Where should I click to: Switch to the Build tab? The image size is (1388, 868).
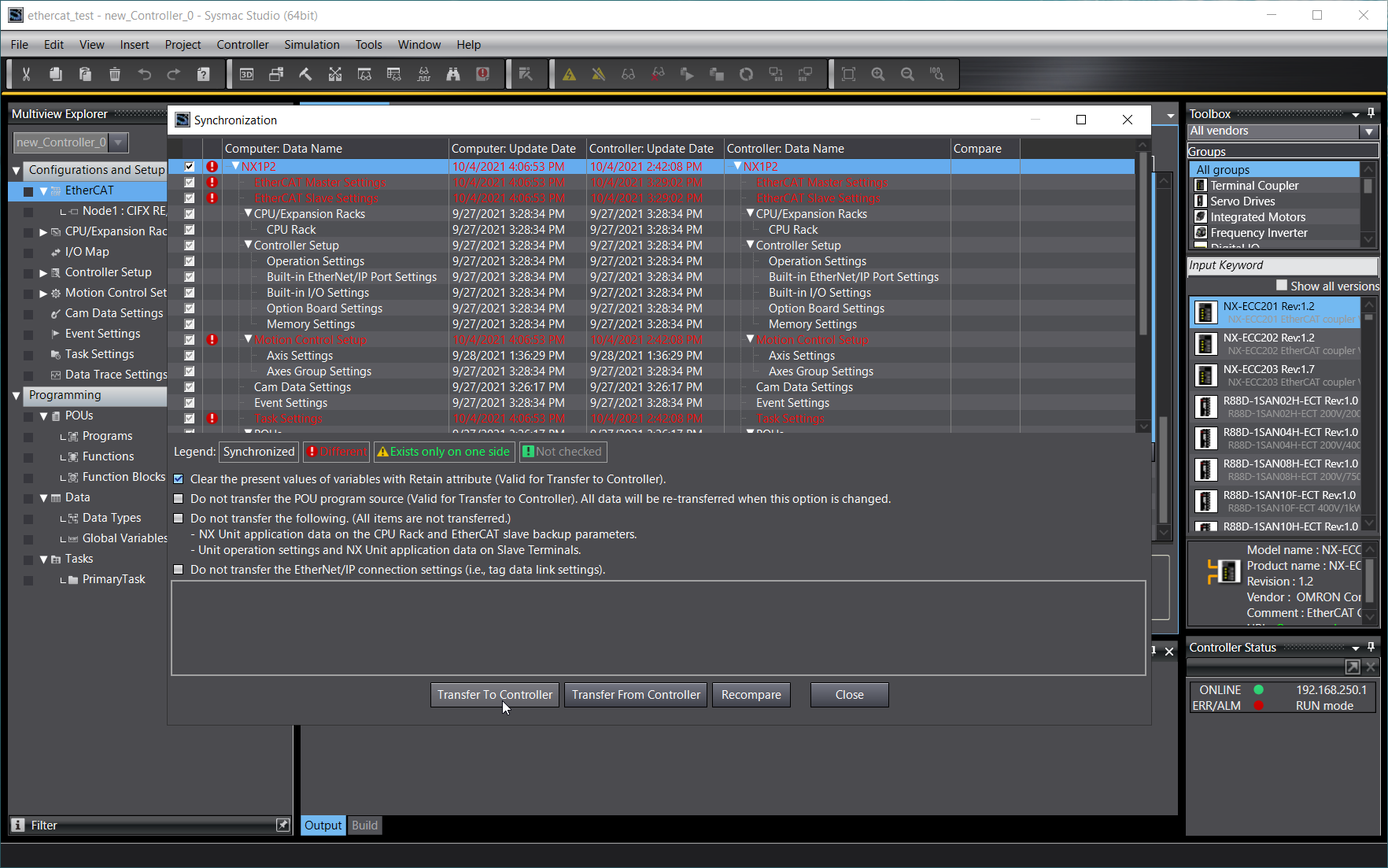click(x=364, y=825)
